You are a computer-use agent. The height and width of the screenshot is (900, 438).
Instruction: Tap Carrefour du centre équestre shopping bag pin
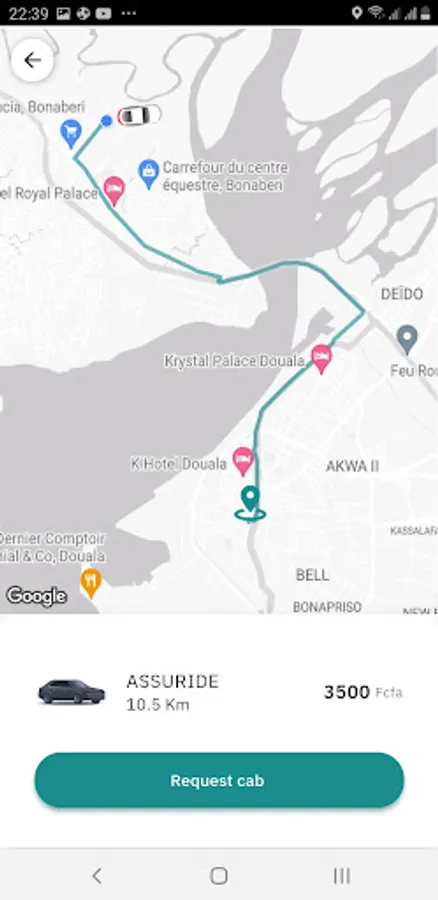point(149,174)
